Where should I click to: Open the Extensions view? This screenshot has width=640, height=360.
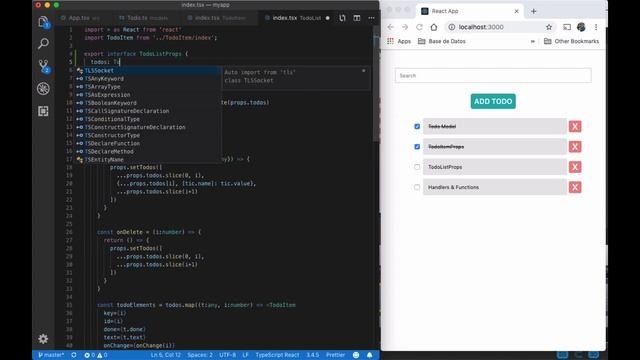43,111
